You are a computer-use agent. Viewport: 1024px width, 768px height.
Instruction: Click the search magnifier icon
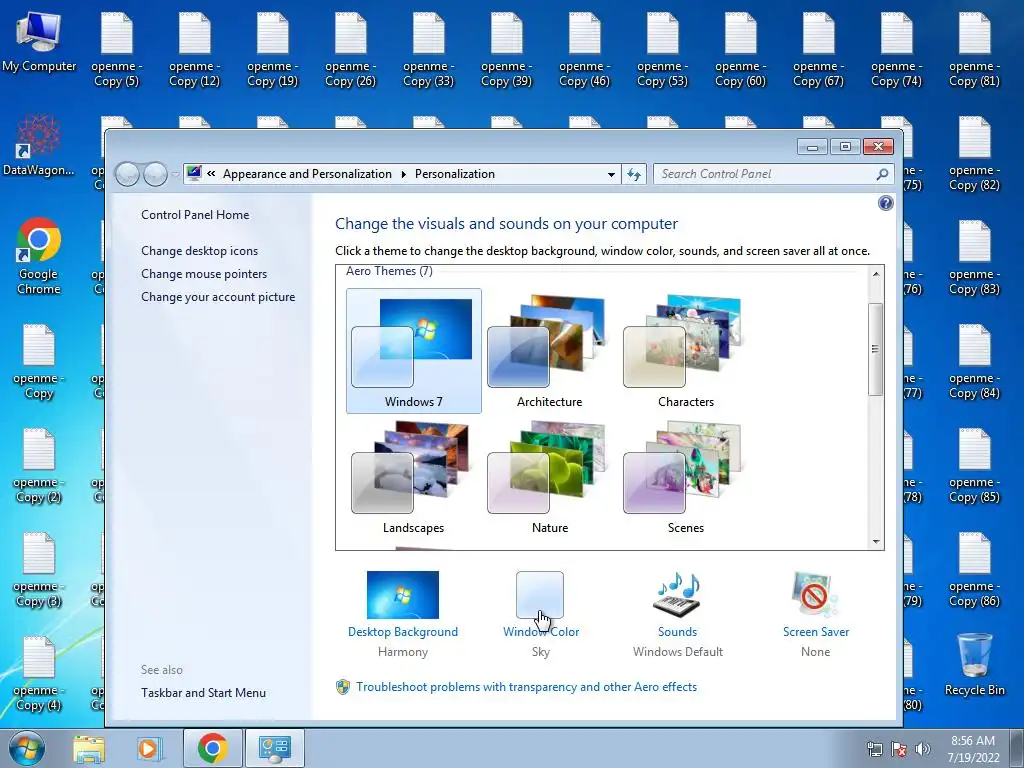click(x=882, y=174)
